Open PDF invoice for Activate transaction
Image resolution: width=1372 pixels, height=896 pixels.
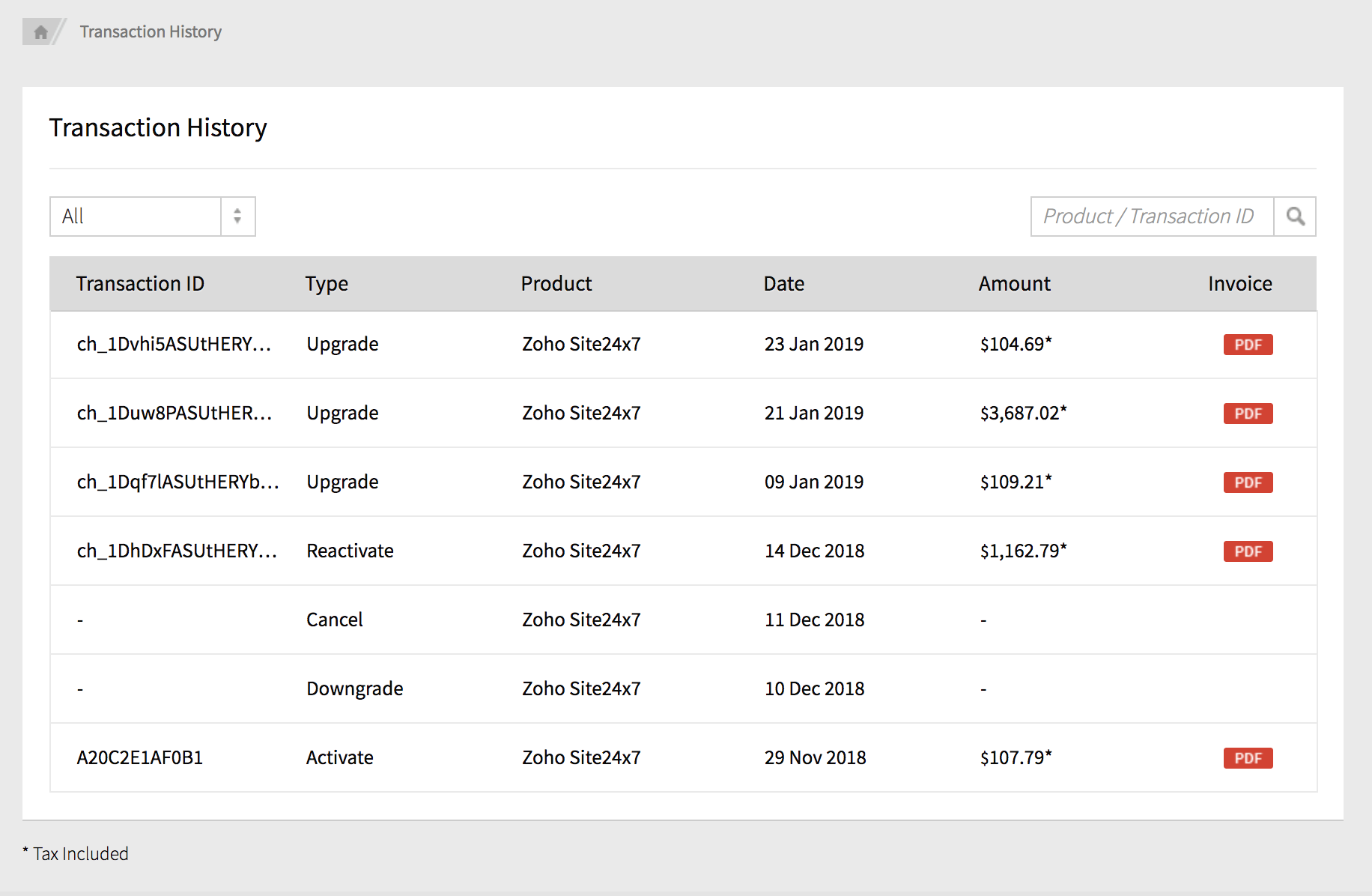pos(1248,758)
